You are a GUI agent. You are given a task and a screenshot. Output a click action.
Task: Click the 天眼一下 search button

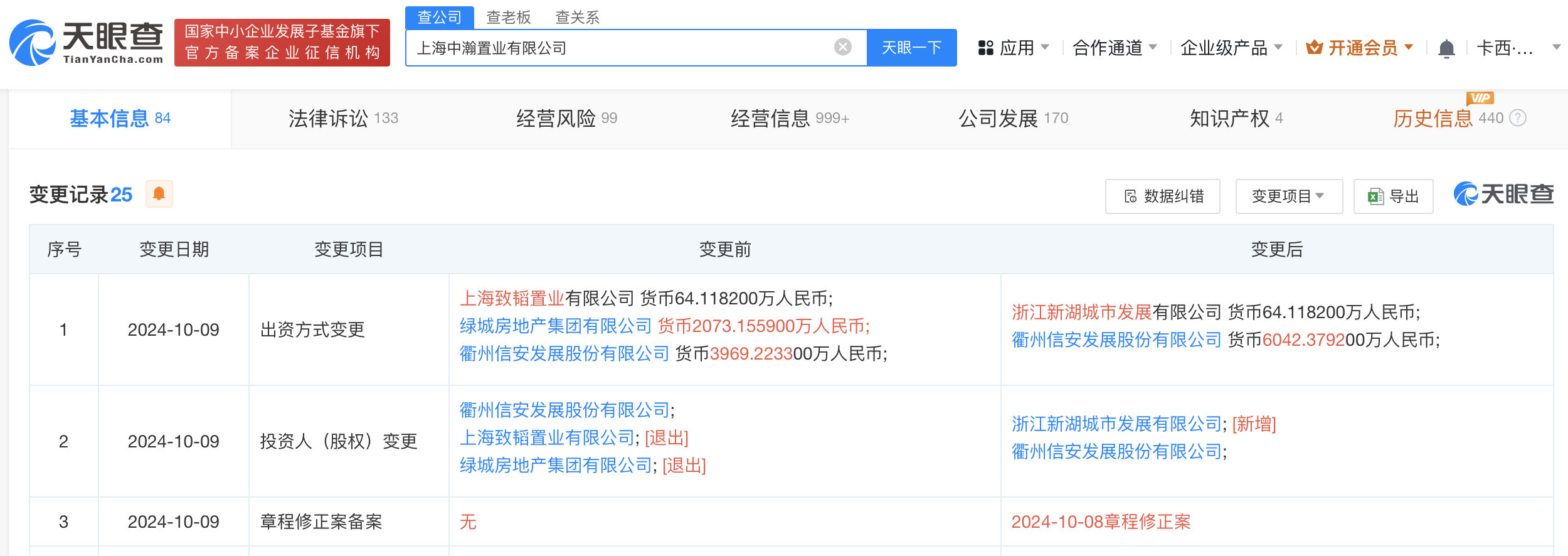pos(911,48)
